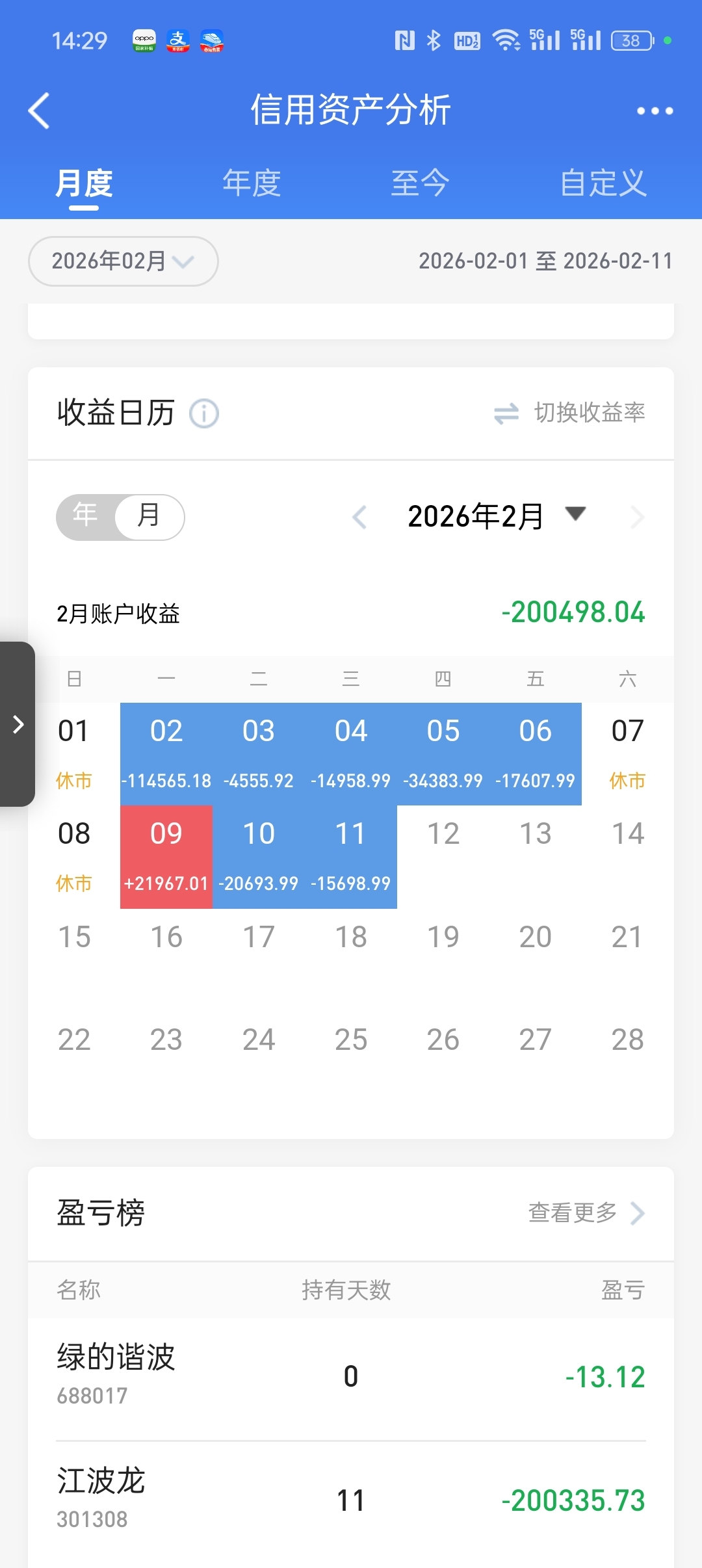Select calendar day 02 with -114565.18
702x1568 pixels.
pyautogui.click(x=166, y=754)
